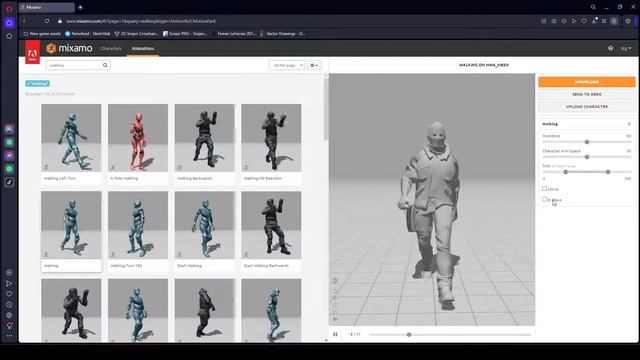This screenshot has height=360, width=640.
Task: Select Walking Left Turn animation thumbnail
Action: point(71,138)
